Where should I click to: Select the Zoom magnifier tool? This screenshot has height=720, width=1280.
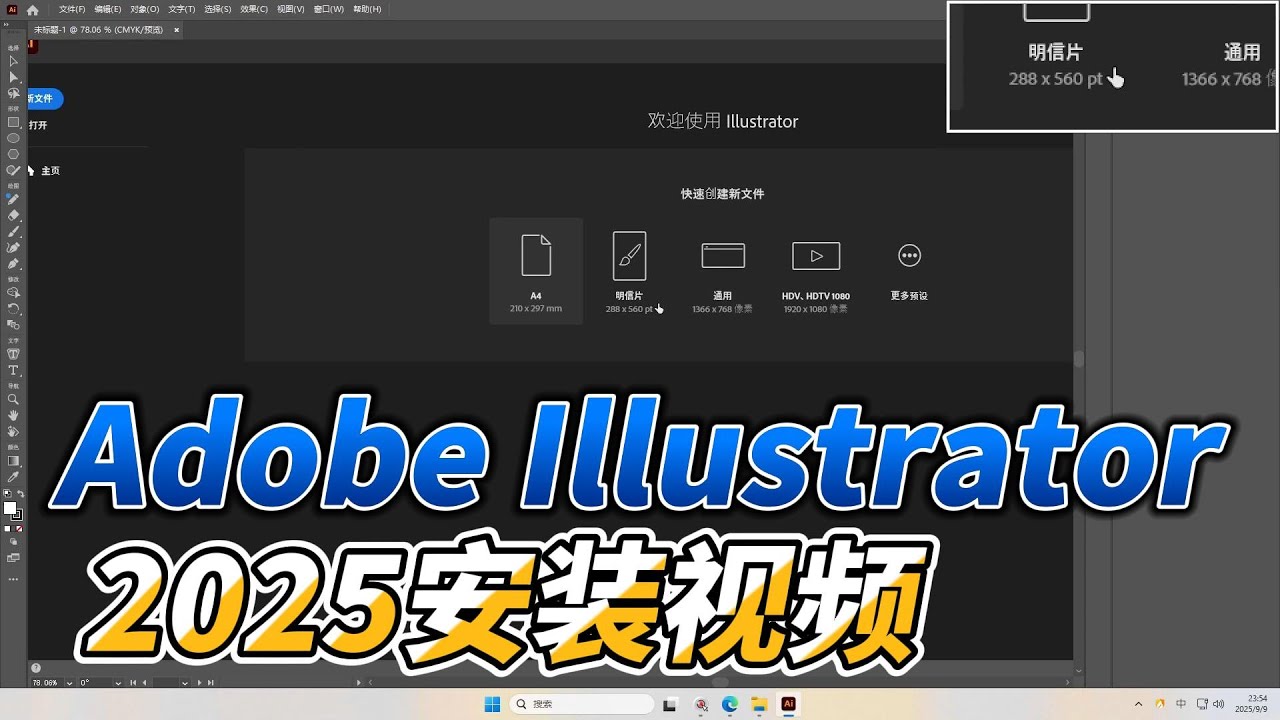[13, 399]
